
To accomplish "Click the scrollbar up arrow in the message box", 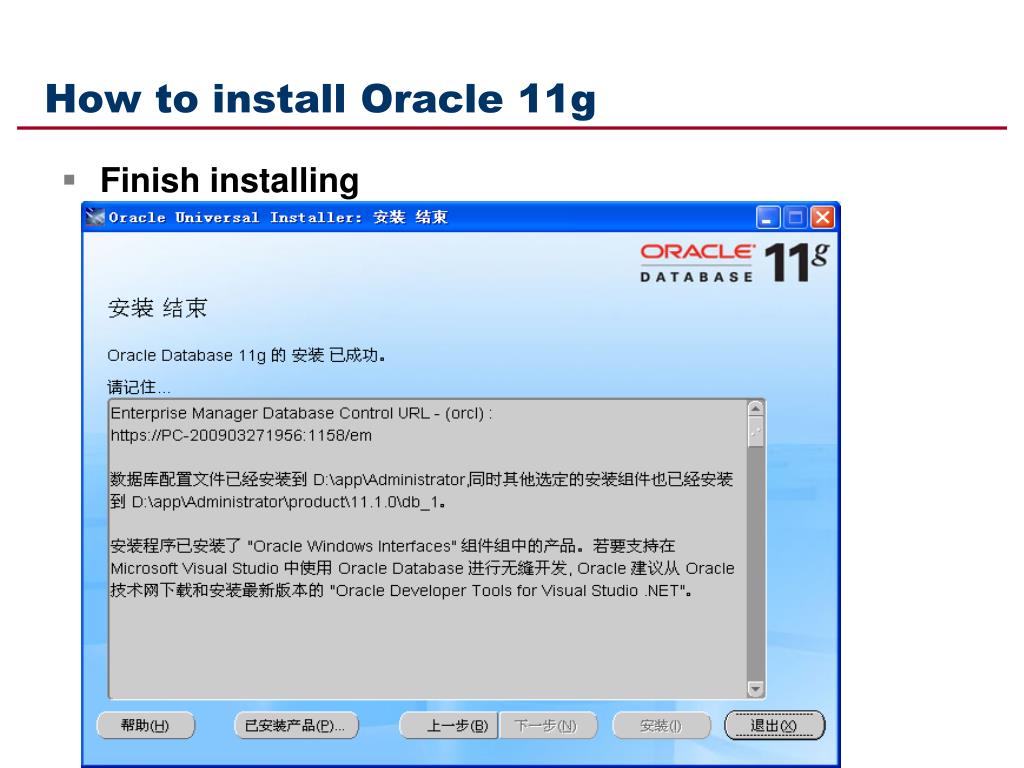I will pyautogui.click(x=756, y=409).
